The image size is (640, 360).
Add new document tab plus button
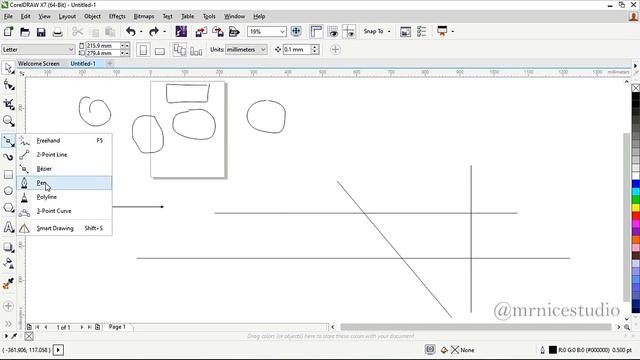110,63
